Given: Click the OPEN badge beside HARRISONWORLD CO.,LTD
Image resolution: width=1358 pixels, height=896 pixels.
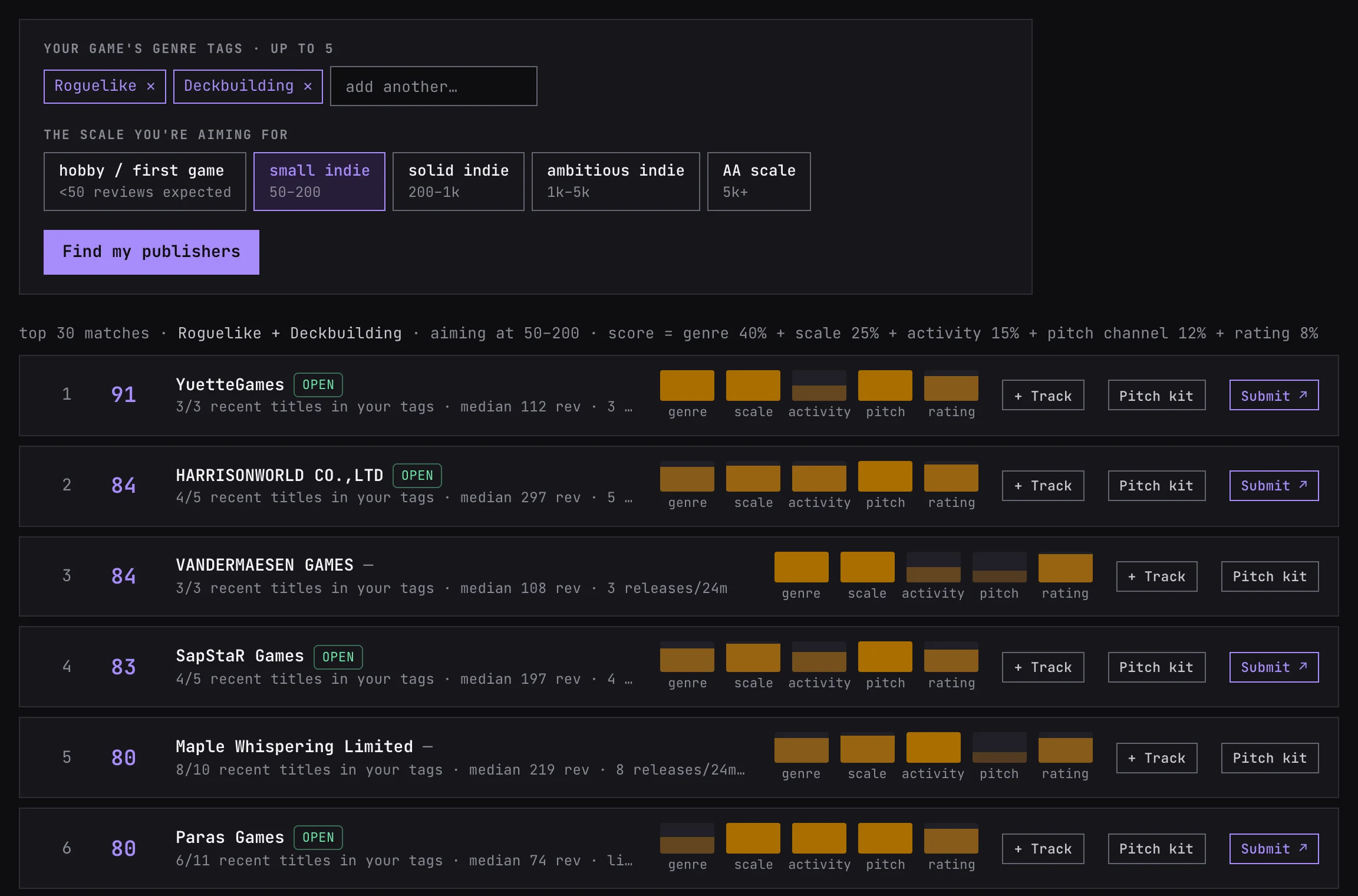Looking at the screenshot, I should click(417, 476).
